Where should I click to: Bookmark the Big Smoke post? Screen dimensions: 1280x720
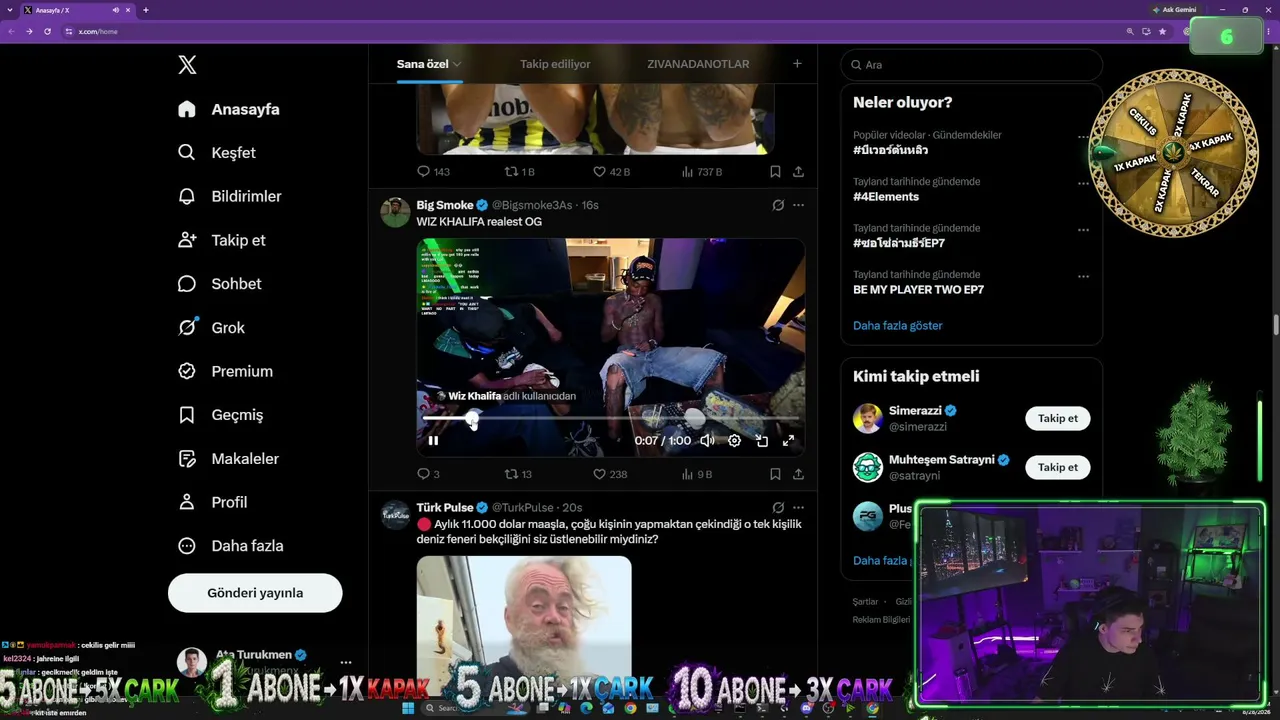point(775,474)
